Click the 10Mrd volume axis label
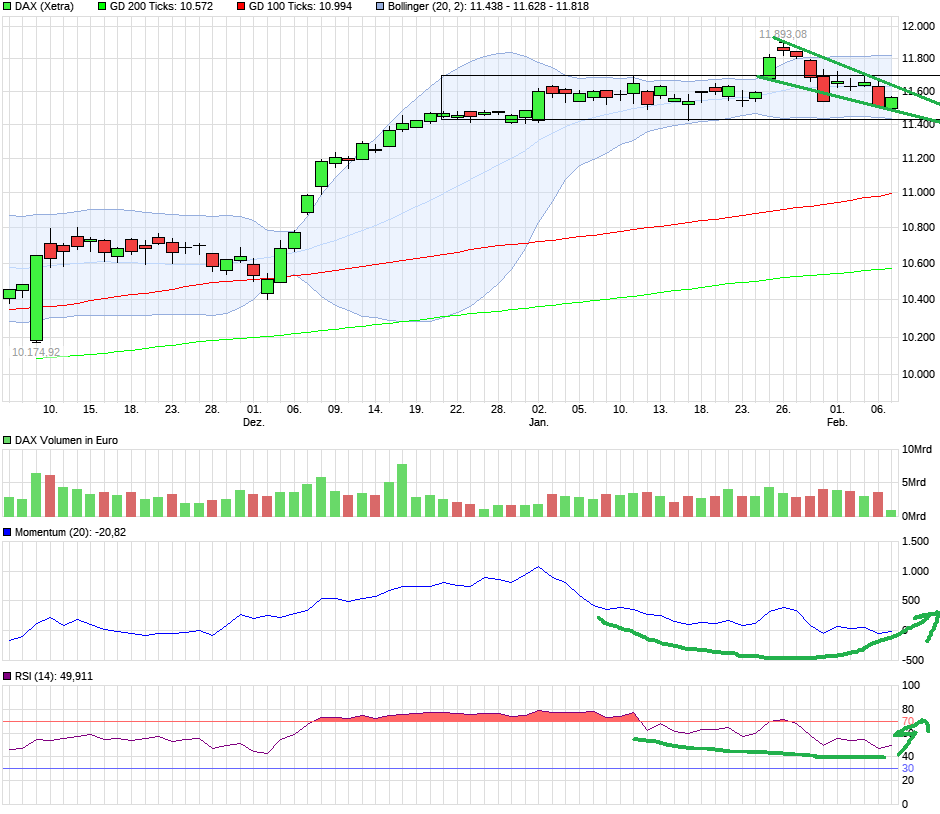The image size is (940, 814). coord(917,449)
